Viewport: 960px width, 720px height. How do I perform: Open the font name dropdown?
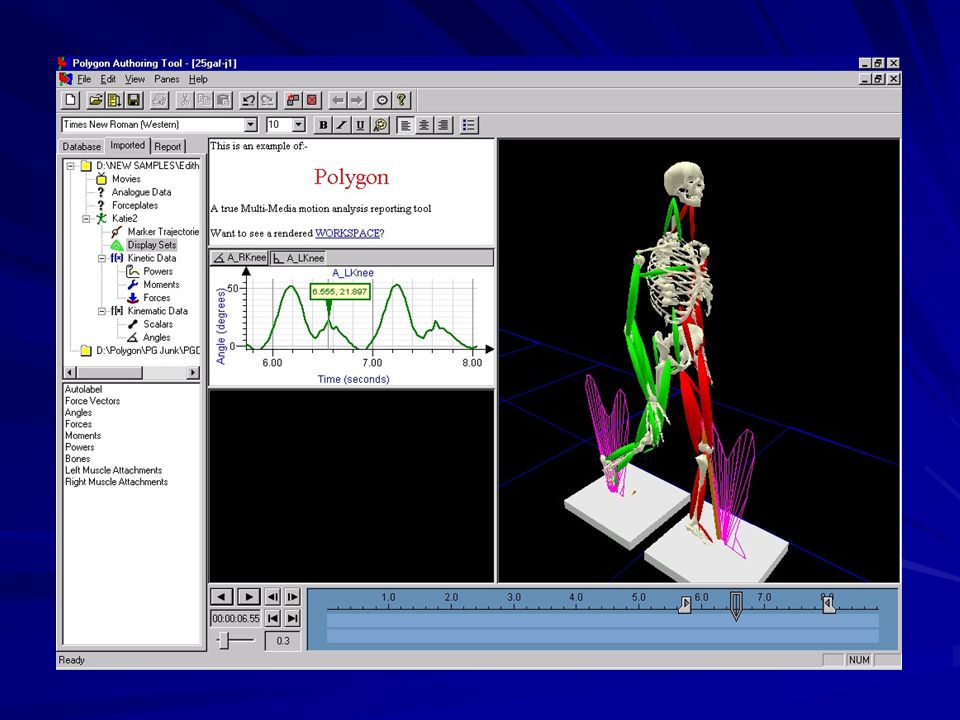coord(251,125)
